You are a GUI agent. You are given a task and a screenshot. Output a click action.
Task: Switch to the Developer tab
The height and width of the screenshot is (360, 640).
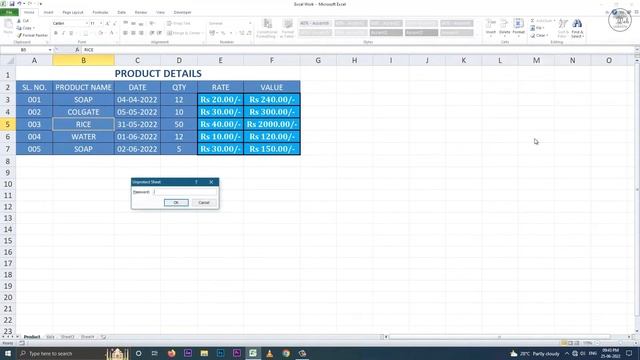tap(182, 12)
